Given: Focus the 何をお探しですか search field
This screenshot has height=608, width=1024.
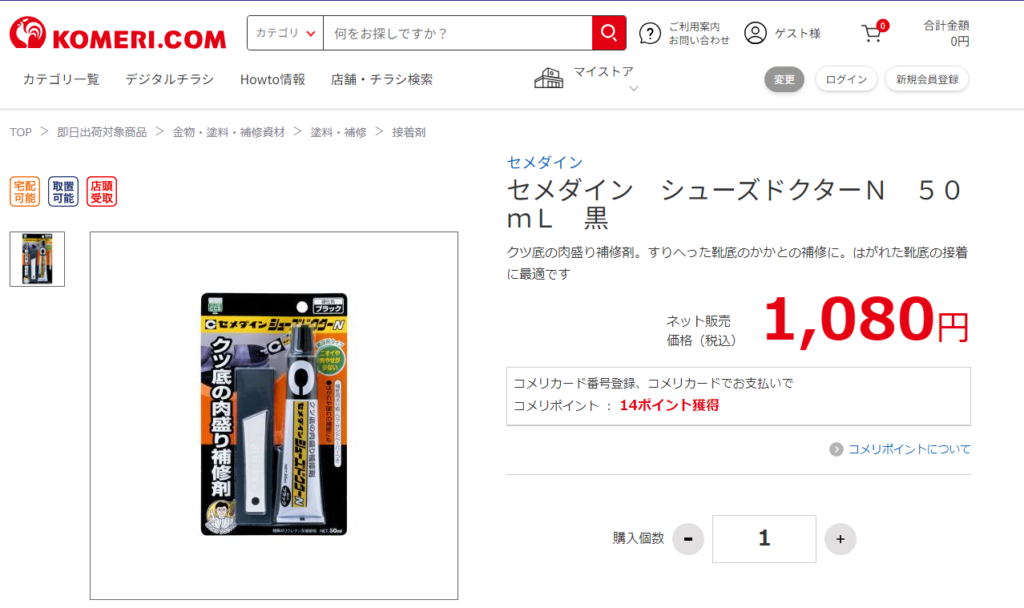Looking at the screenshot, I should [458, 33].
